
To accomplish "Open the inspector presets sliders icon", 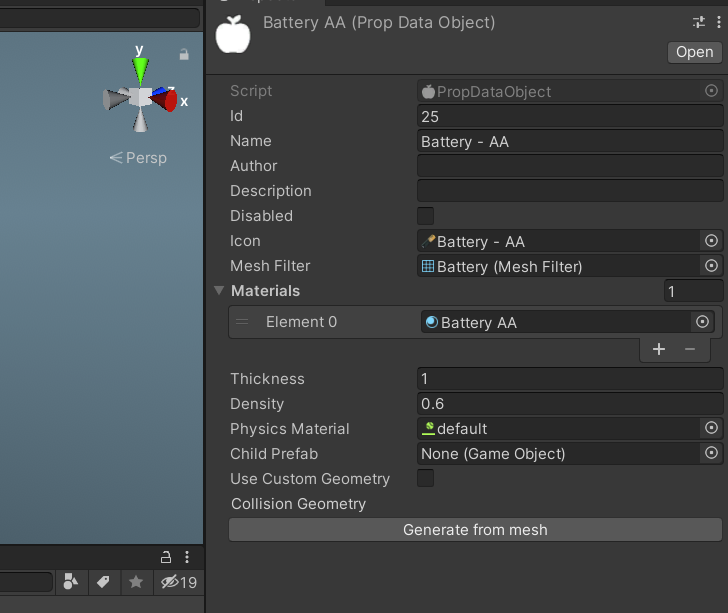I will point(699,22).
